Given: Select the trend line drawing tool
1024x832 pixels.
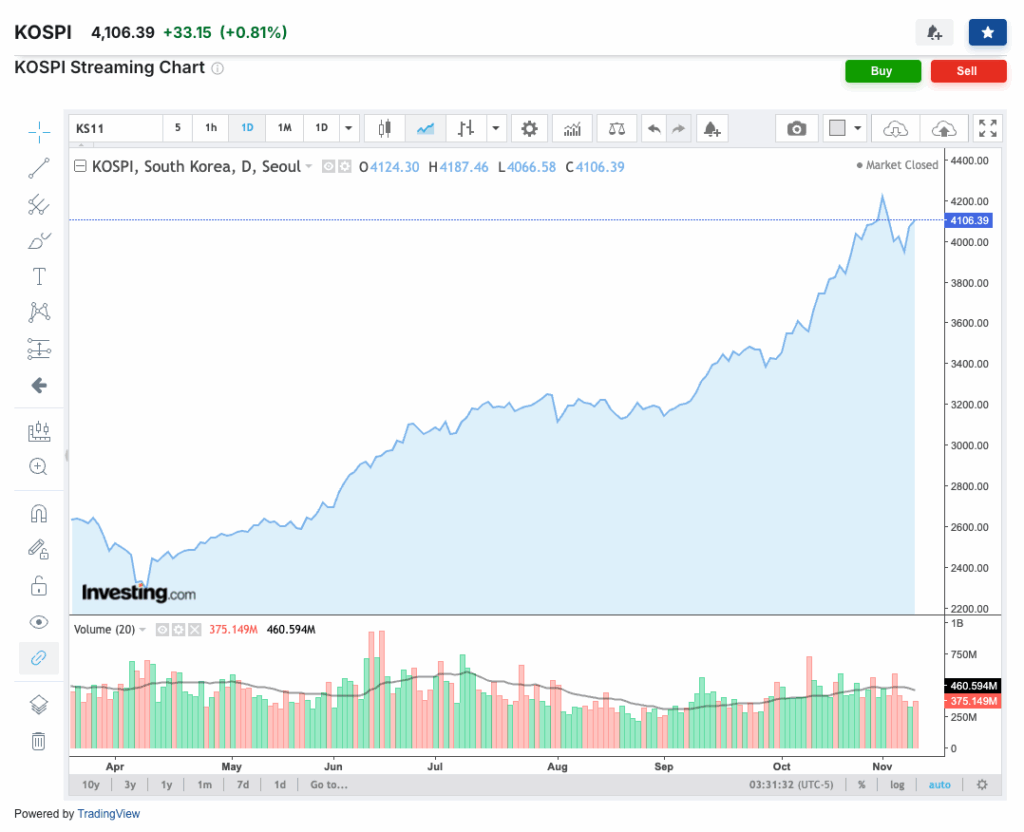Looking at the screenshot, I should (38, 167).
